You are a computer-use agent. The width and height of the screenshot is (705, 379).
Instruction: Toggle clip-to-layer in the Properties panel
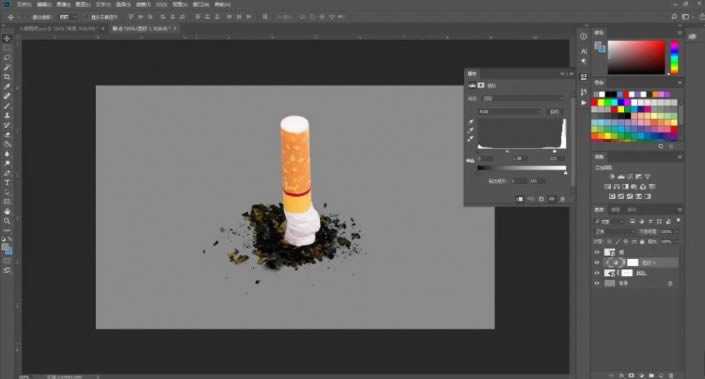[x=520, y=199]
